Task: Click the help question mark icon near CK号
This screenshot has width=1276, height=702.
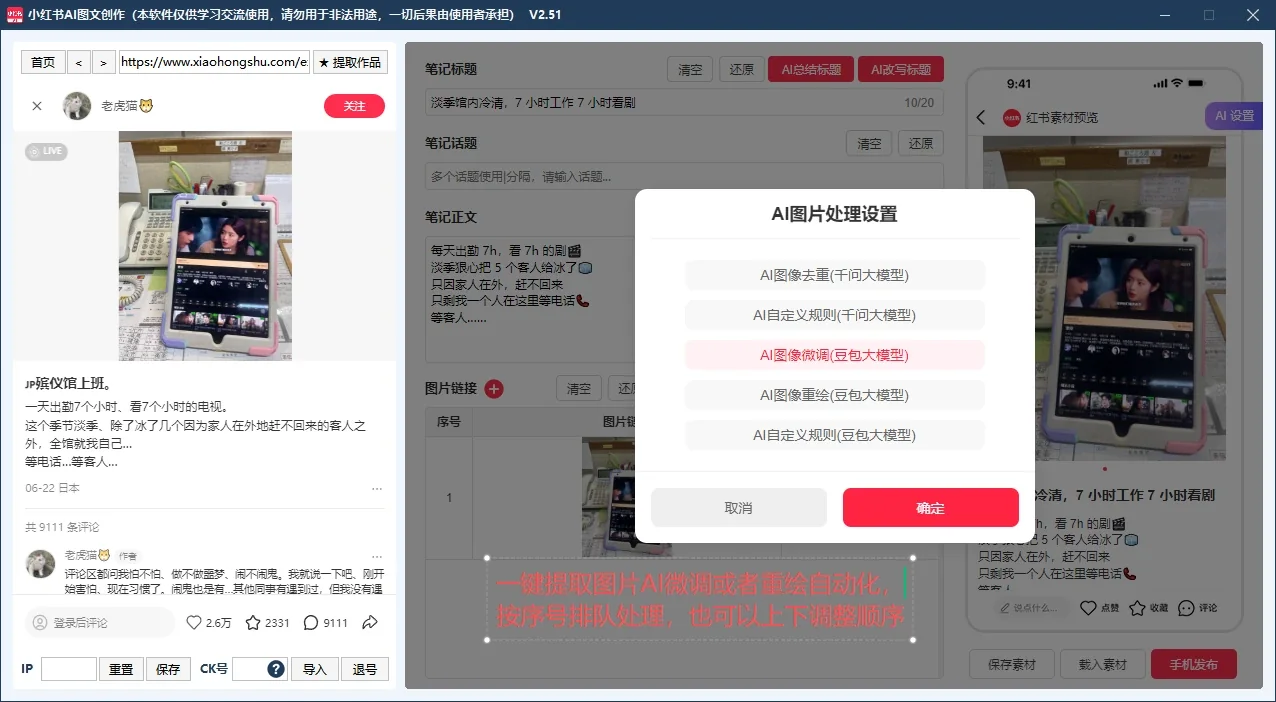Action: coord(276,669)
